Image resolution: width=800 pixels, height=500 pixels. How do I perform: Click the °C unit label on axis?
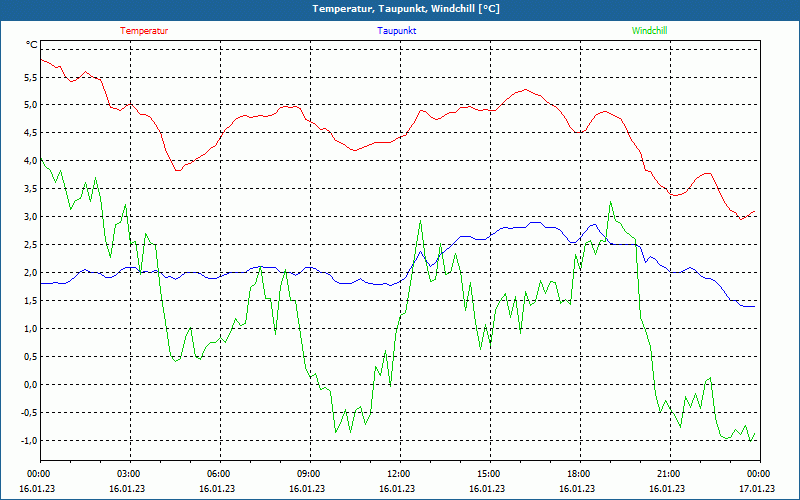32,45
